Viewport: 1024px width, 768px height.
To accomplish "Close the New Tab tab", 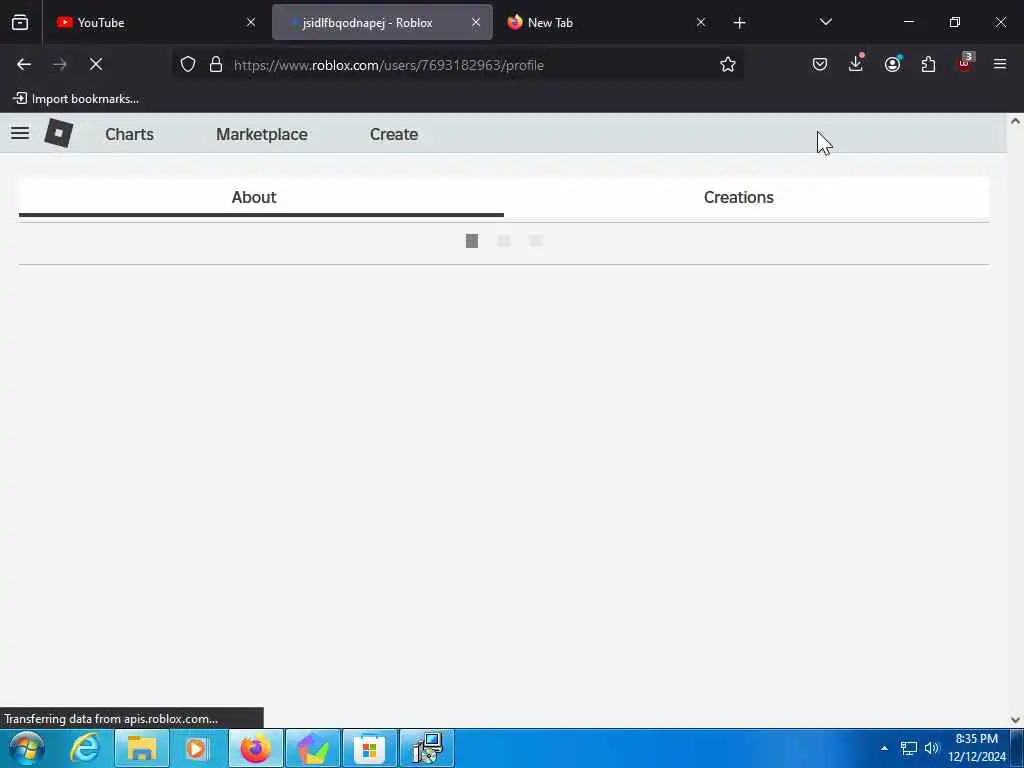I will click(701, 22).
